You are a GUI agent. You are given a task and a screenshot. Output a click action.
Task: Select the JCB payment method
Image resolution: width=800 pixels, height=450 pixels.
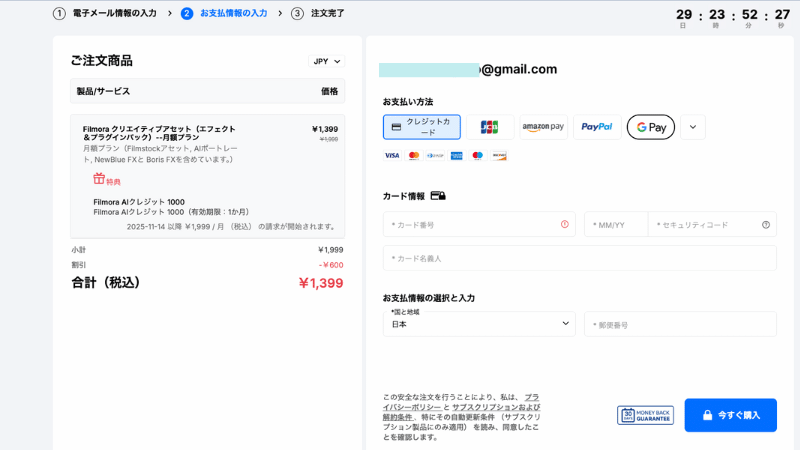coord(489,127)
